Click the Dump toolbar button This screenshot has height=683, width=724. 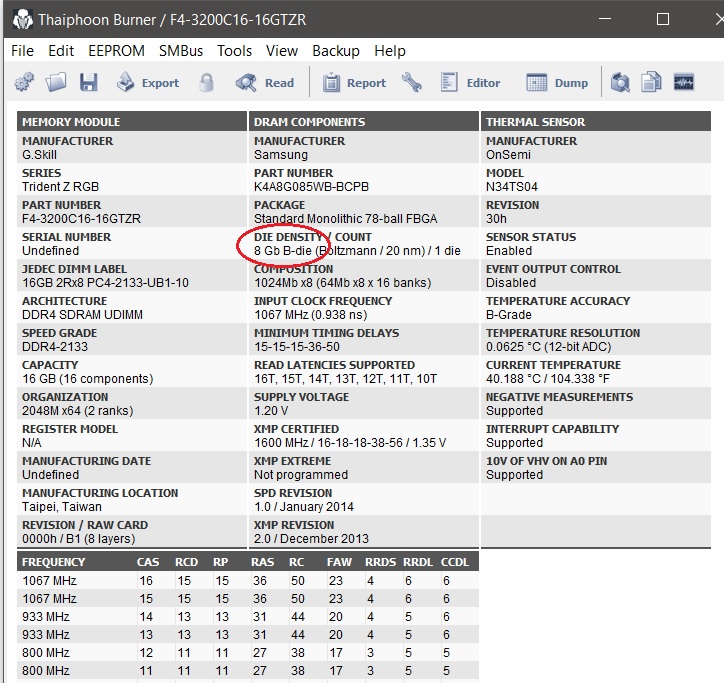coord(557,83)
